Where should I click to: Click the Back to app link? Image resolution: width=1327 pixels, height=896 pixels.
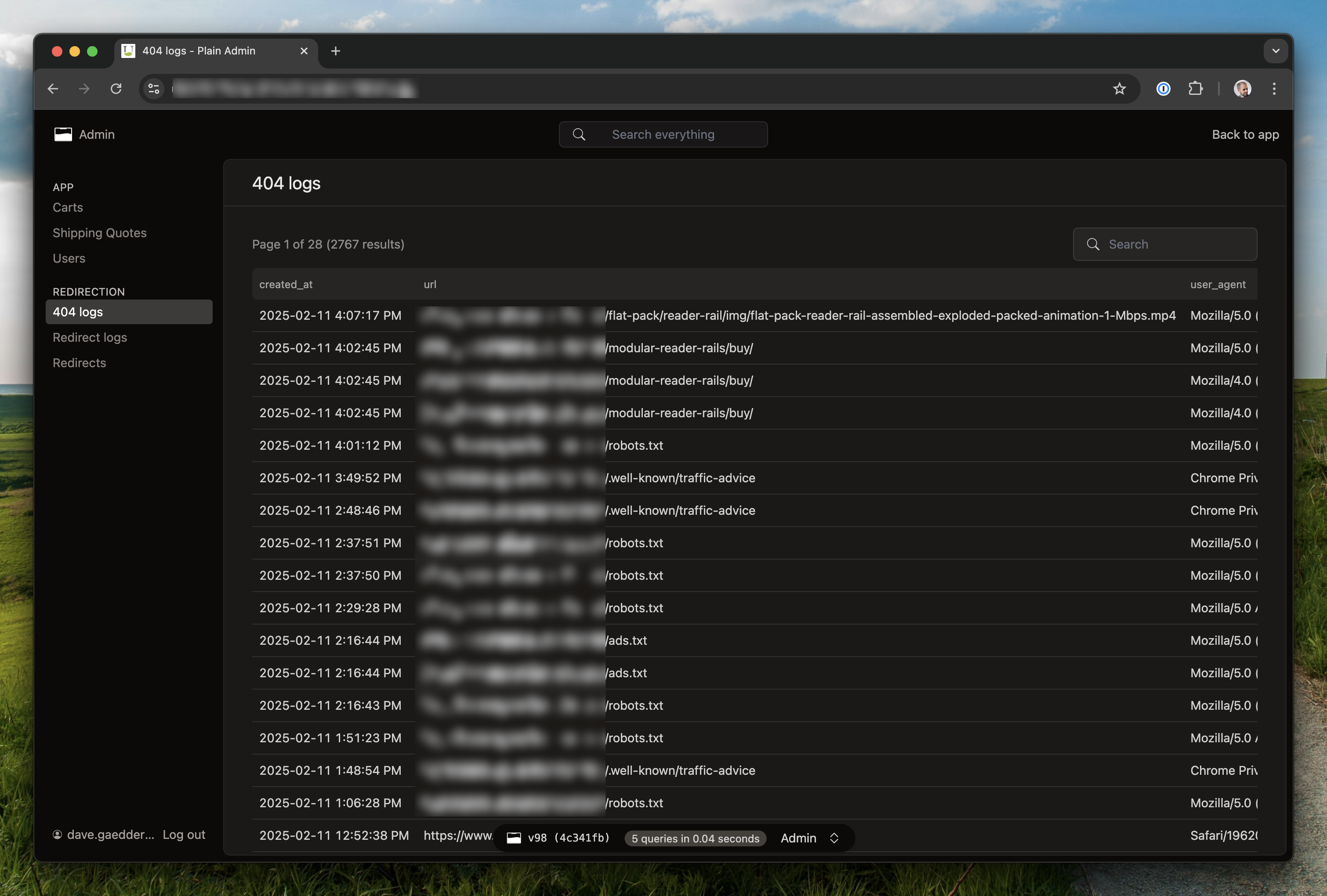coord(1245,135)
